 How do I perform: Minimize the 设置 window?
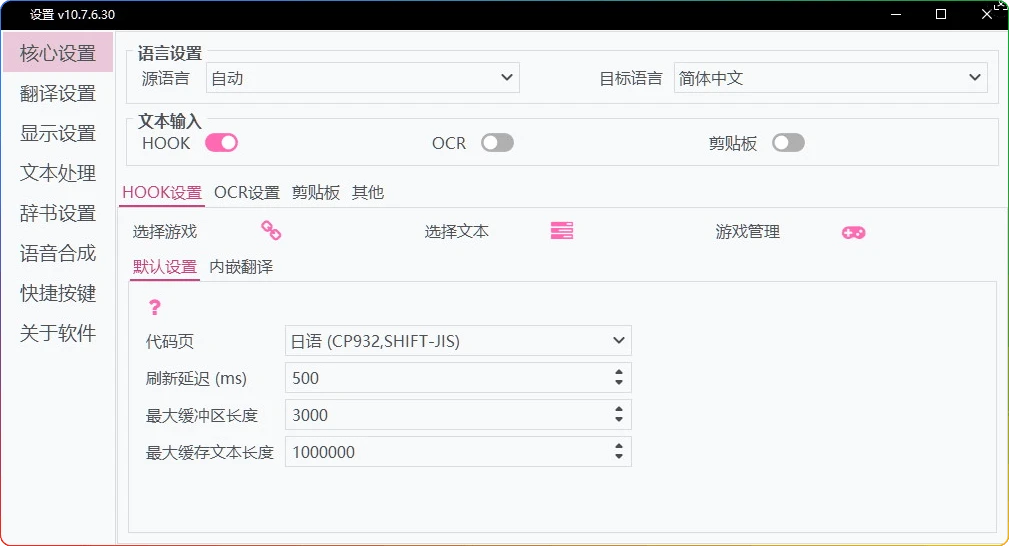click(x=896, y=14)
